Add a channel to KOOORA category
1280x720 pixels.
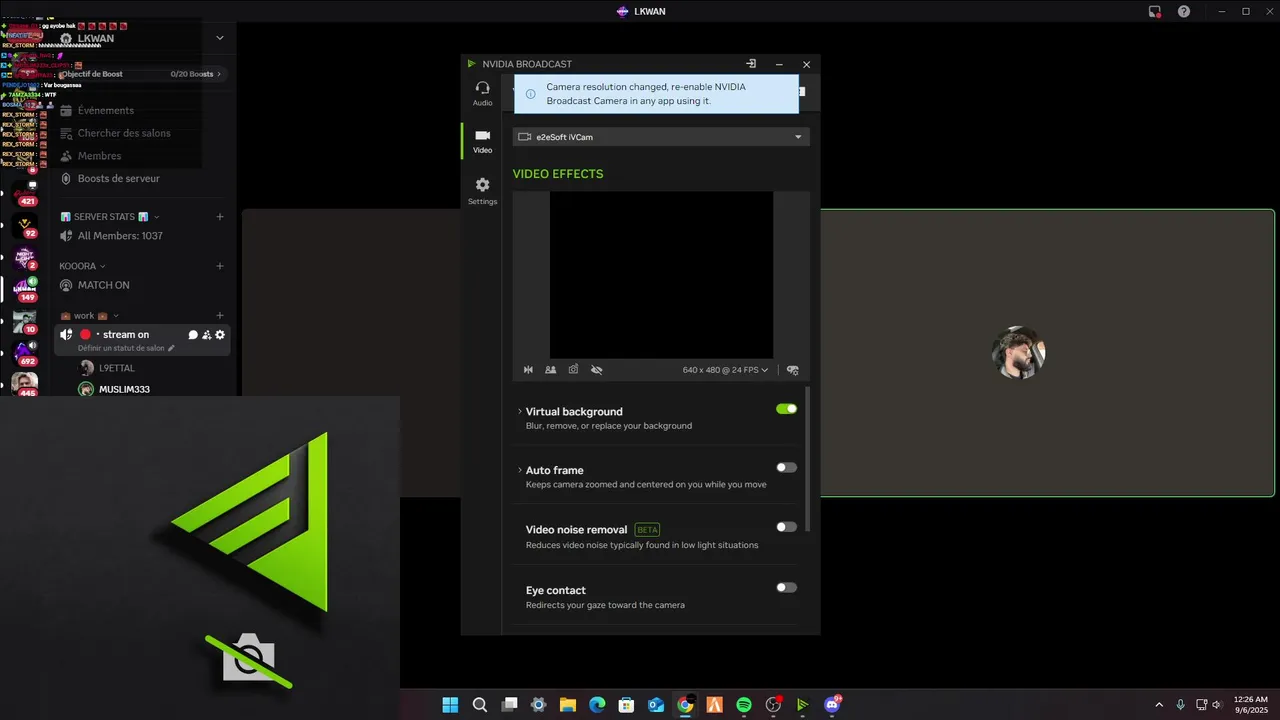pos(220,266)
